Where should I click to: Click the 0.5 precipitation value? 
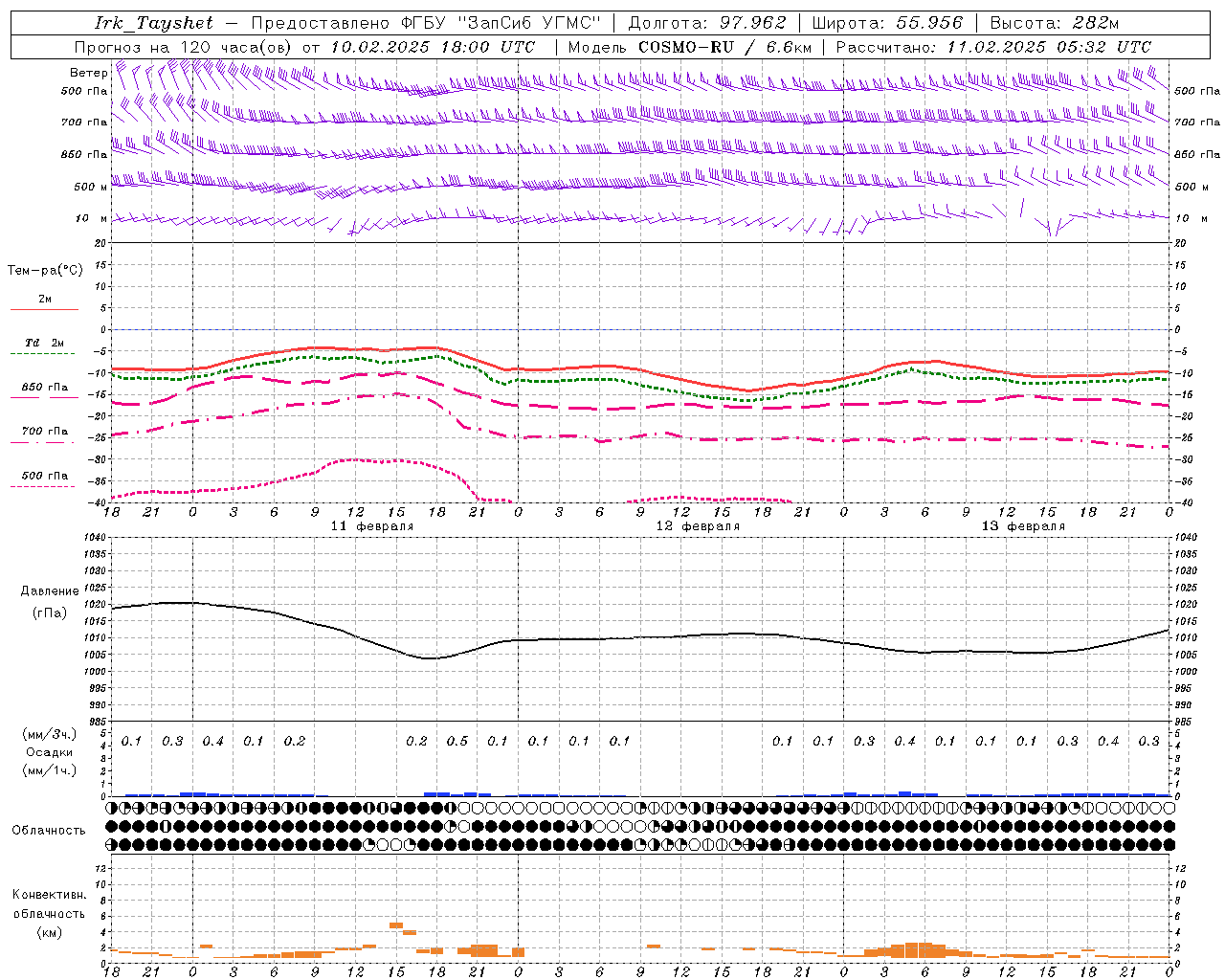coord(457,741)
